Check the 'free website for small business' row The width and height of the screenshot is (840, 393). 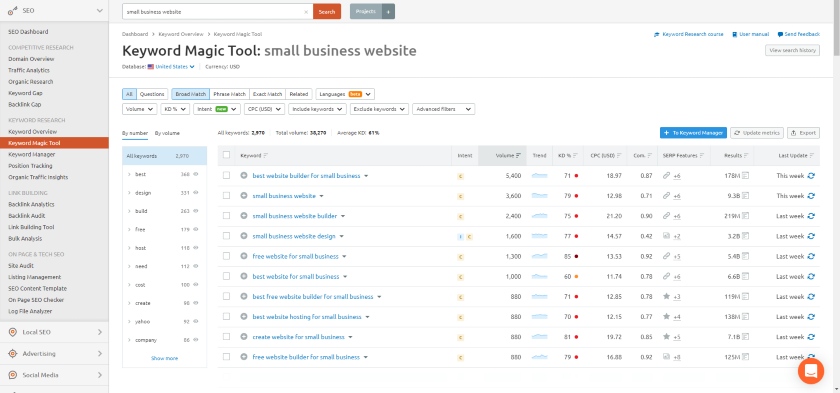(226, 256)
